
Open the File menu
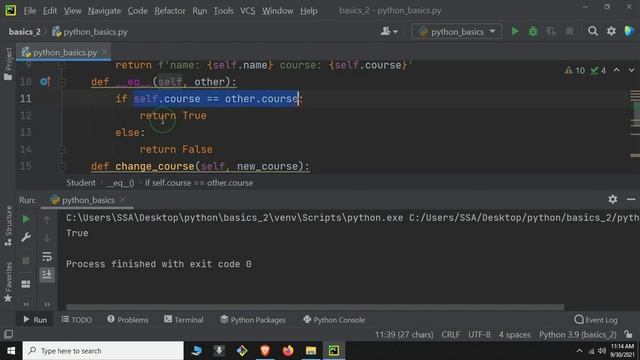click(x=29, y=11)
